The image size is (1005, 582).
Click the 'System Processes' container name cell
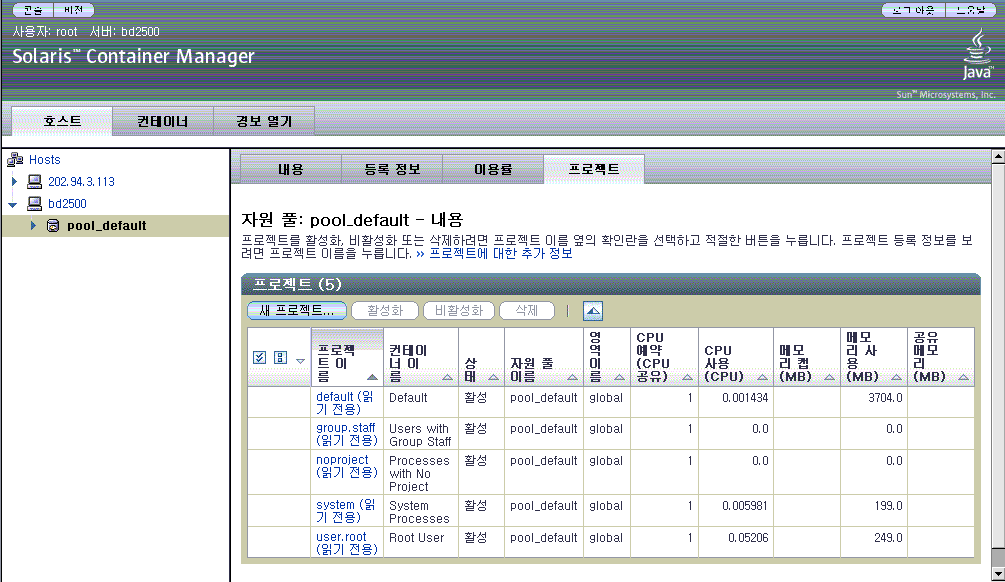419,512
